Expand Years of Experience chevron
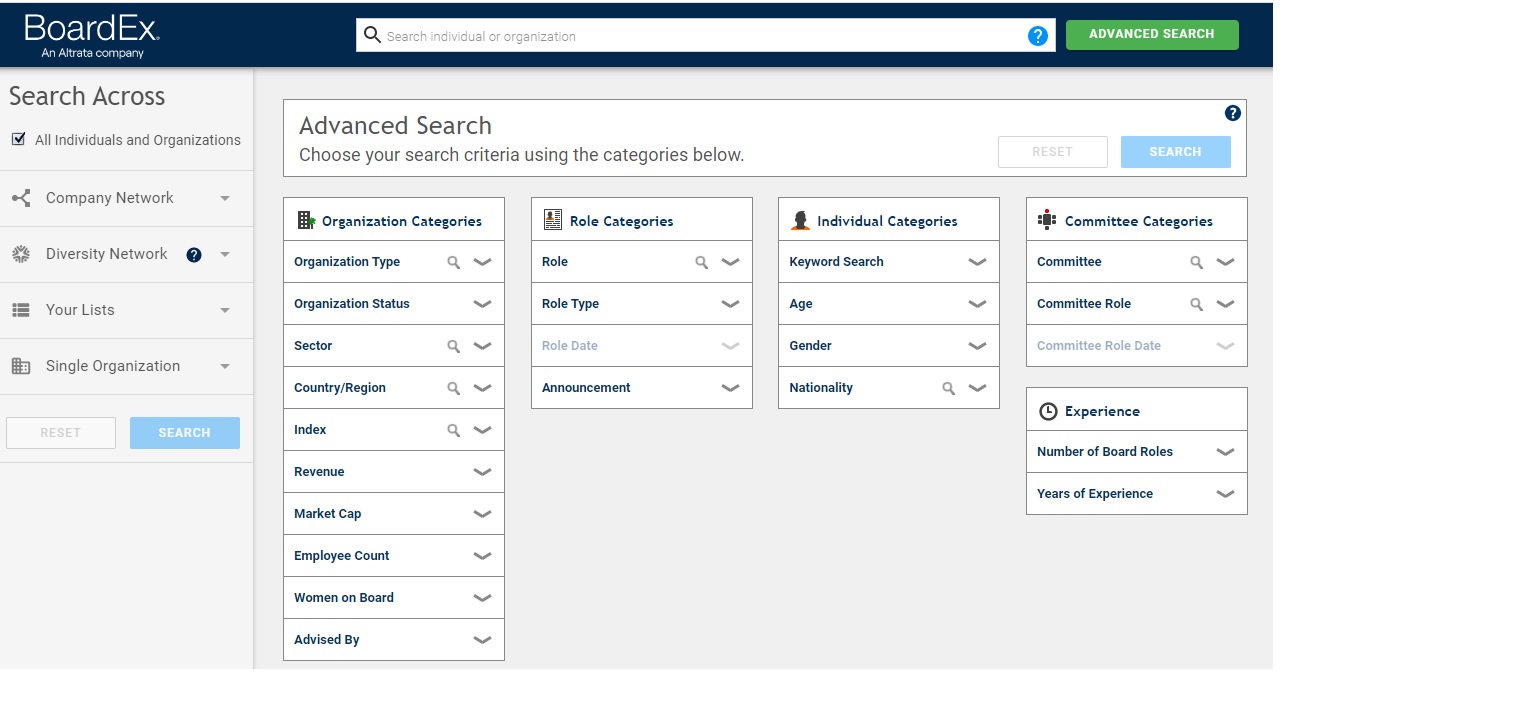The height and width of the screenshot is (701, 1522). coord(1225,494)
